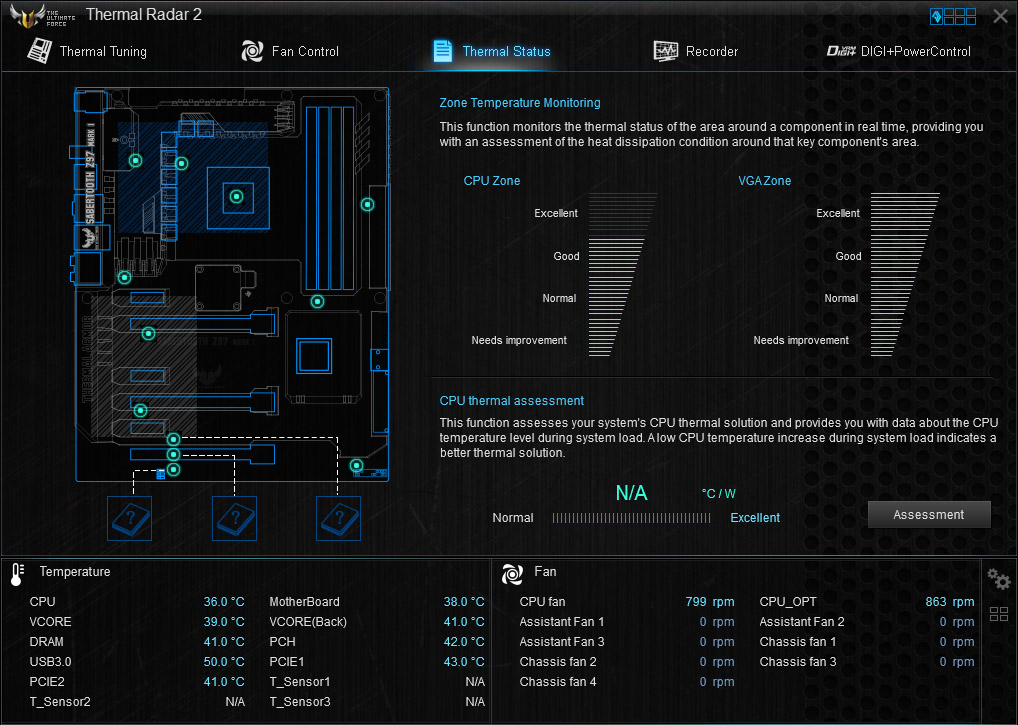This screenshot has width=1018, height=725.
Task: Click the left question-mark hard drive icon
Action: pyautogui.click(x=129, y=518)
